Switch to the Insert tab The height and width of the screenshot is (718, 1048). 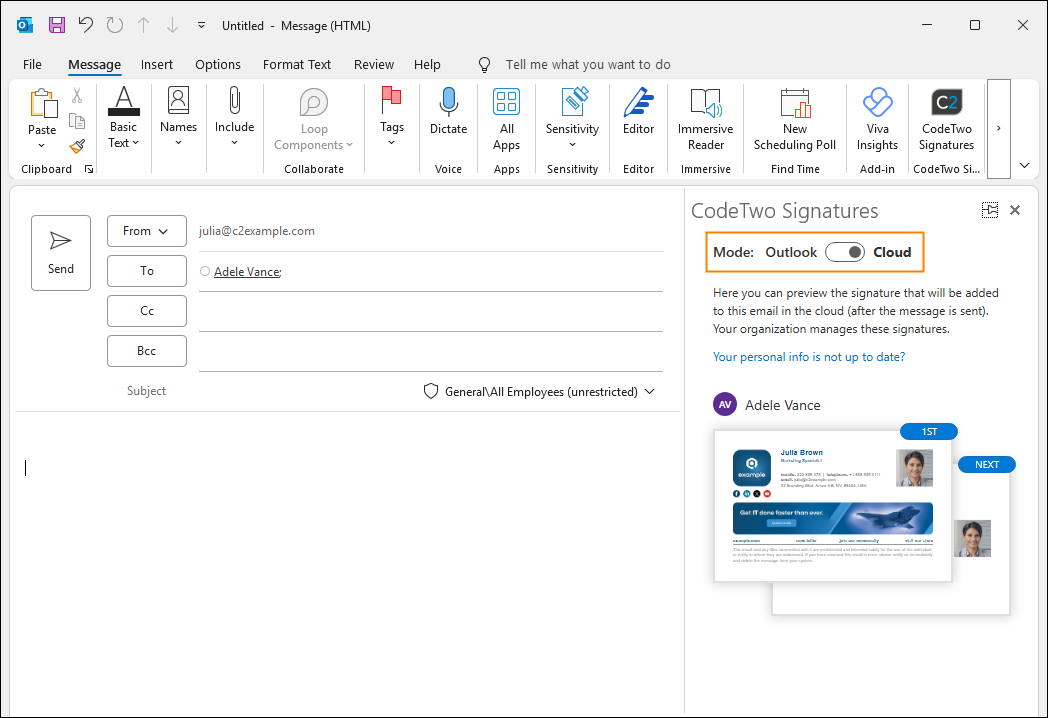click(x=156, y=64)
